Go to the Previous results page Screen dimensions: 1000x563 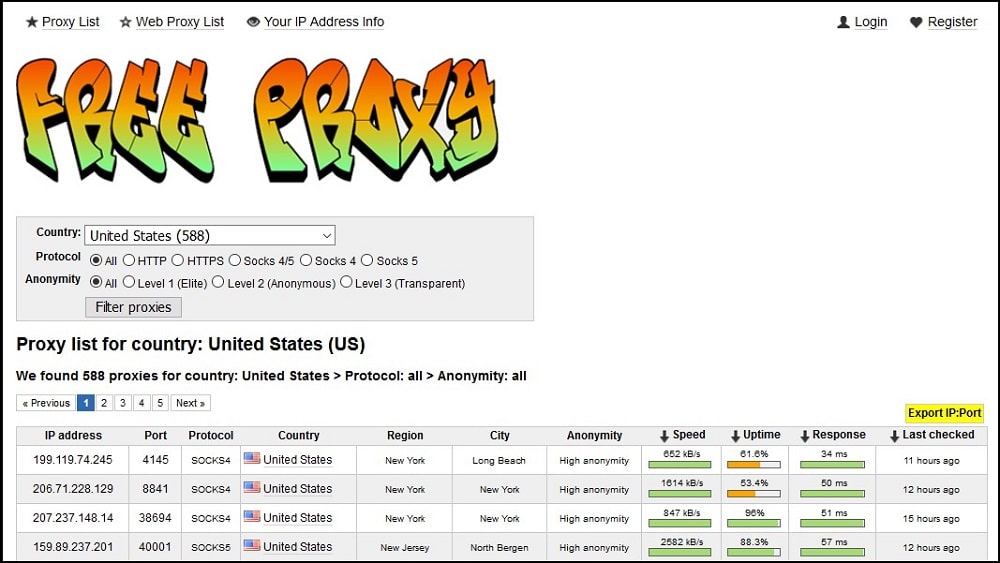coord(46,403)
